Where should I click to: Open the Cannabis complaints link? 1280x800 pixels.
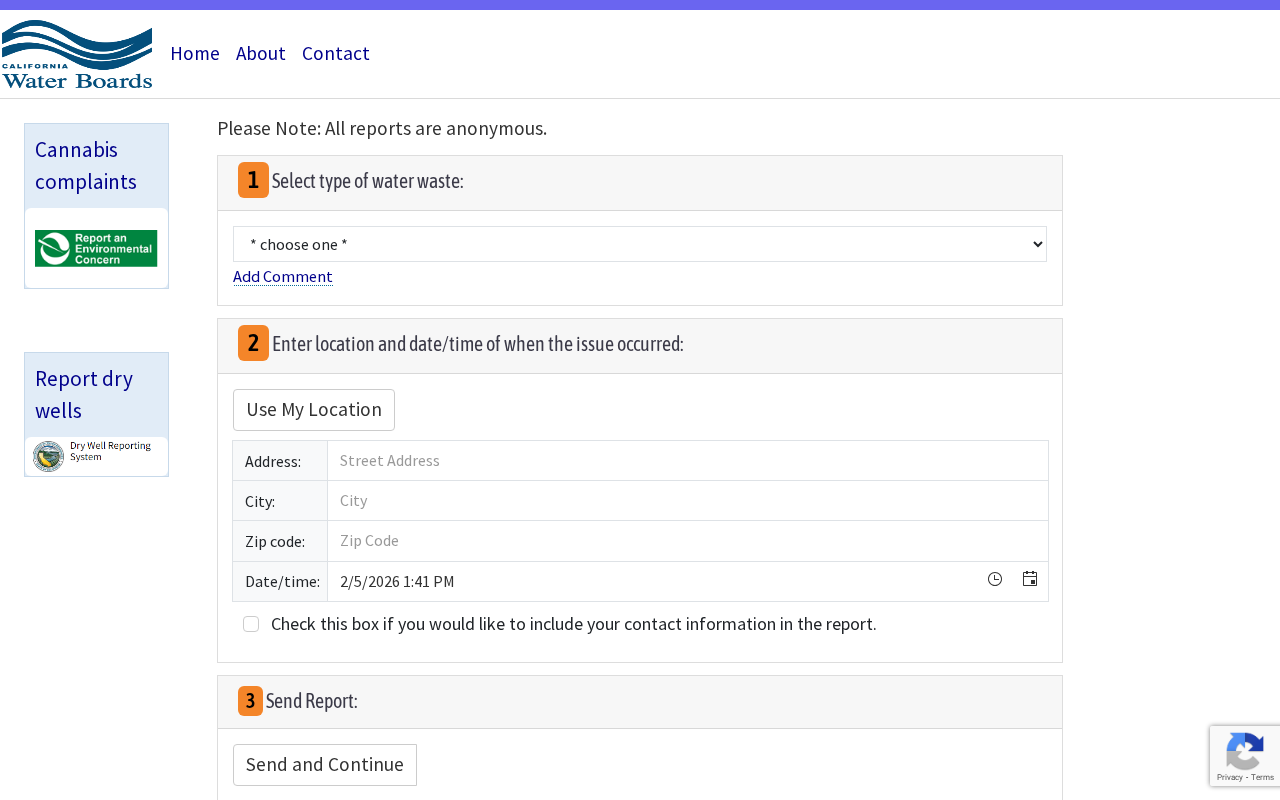[x=86, y=166]
